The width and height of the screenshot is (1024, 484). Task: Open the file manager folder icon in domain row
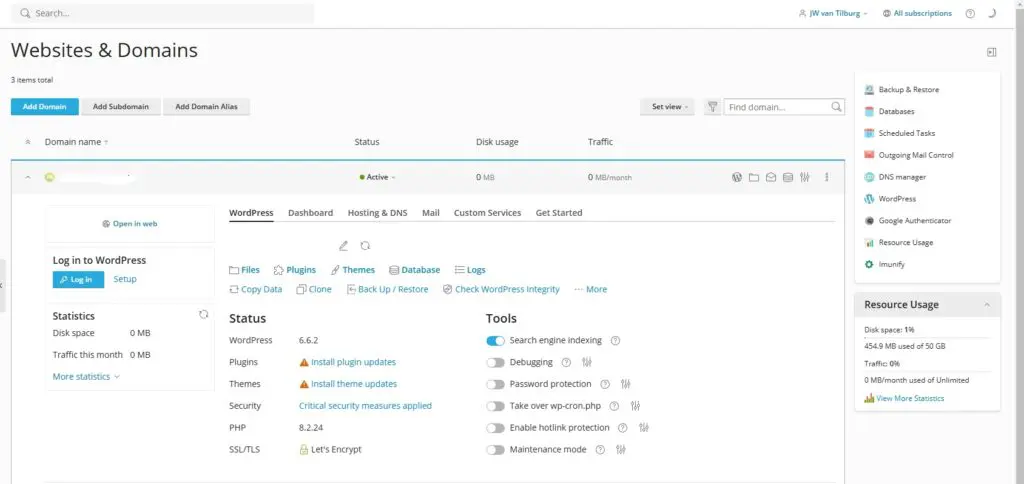click(754, 177)
